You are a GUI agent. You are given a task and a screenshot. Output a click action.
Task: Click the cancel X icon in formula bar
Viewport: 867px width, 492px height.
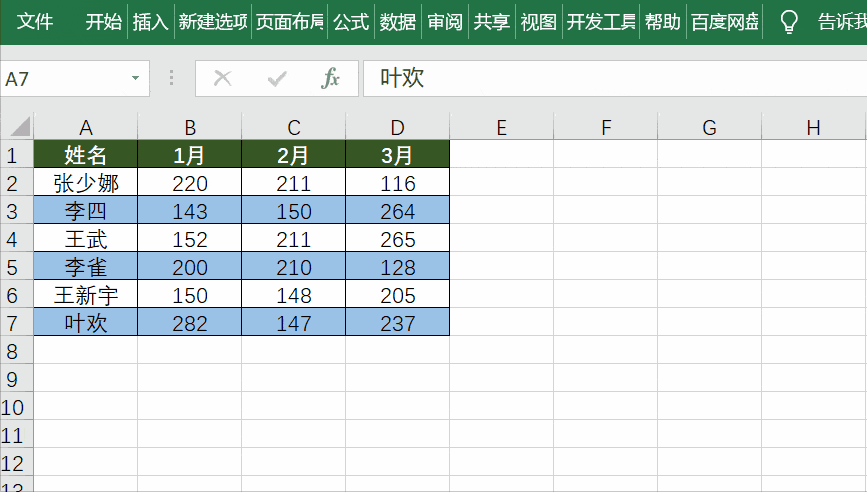[x=223, y=79]
